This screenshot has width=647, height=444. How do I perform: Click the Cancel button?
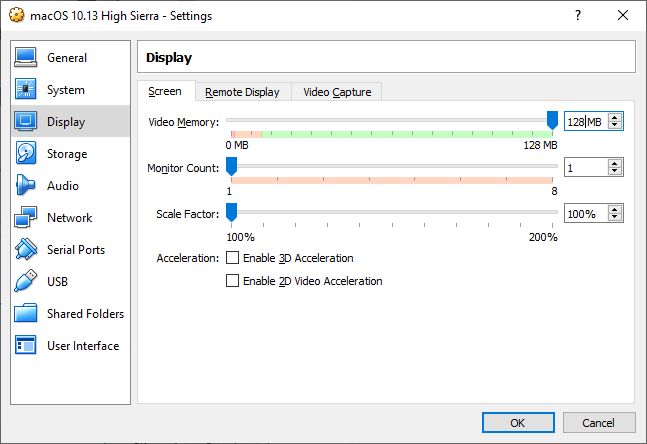[598, 423]
